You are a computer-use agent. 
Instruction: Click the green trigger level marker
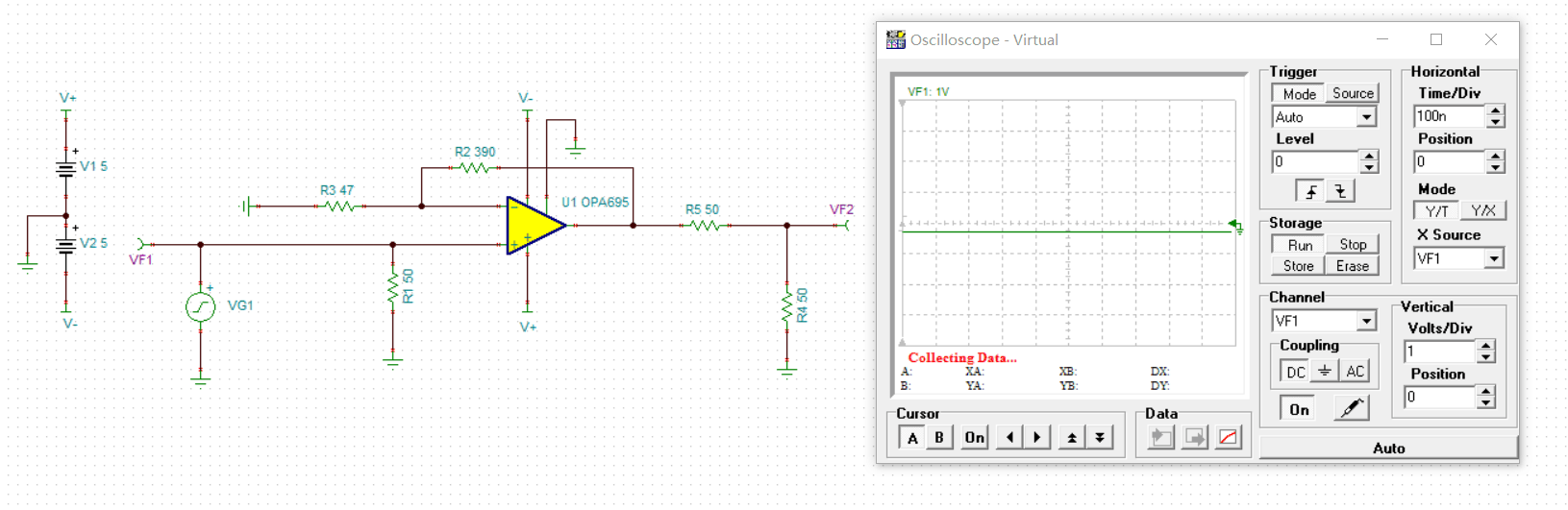pyautogui.click(x=1235, y=226)
